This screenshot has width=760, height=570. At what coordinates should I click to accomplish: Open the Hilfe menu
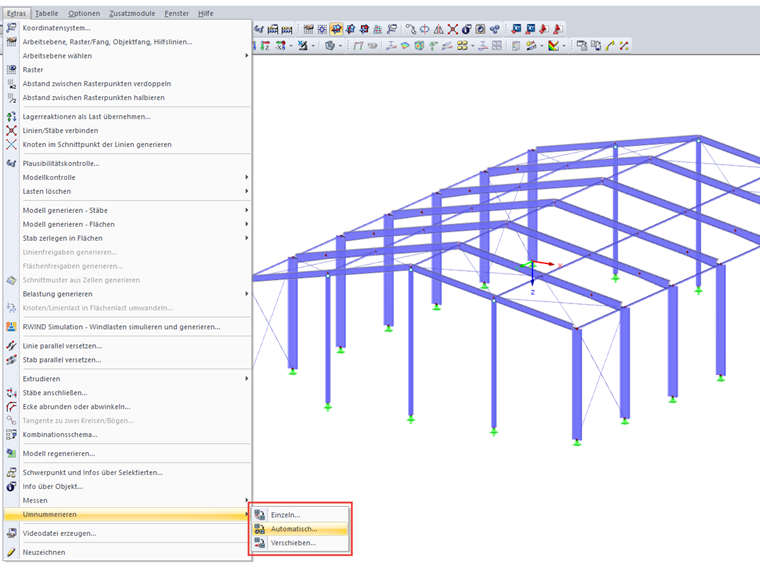point(206,13)
